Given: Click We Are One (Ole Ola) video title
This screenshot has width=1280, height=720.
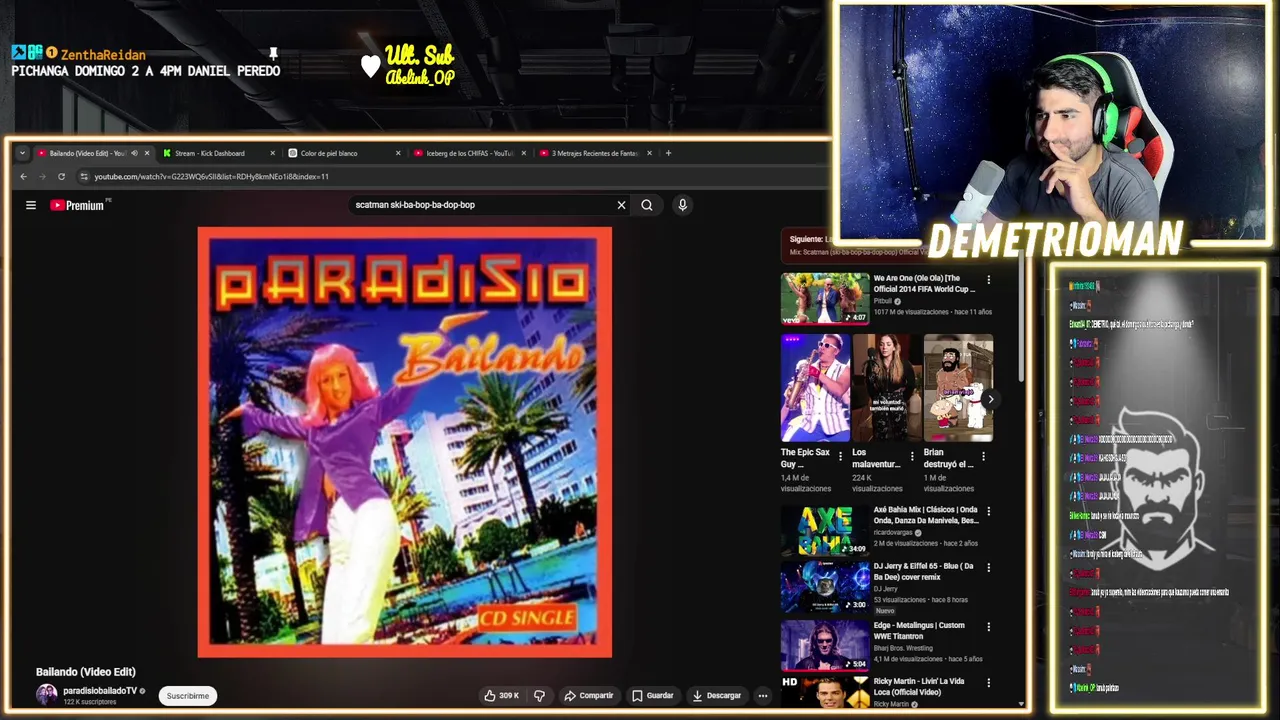Looking at the screenshot, I should point(924,284).
